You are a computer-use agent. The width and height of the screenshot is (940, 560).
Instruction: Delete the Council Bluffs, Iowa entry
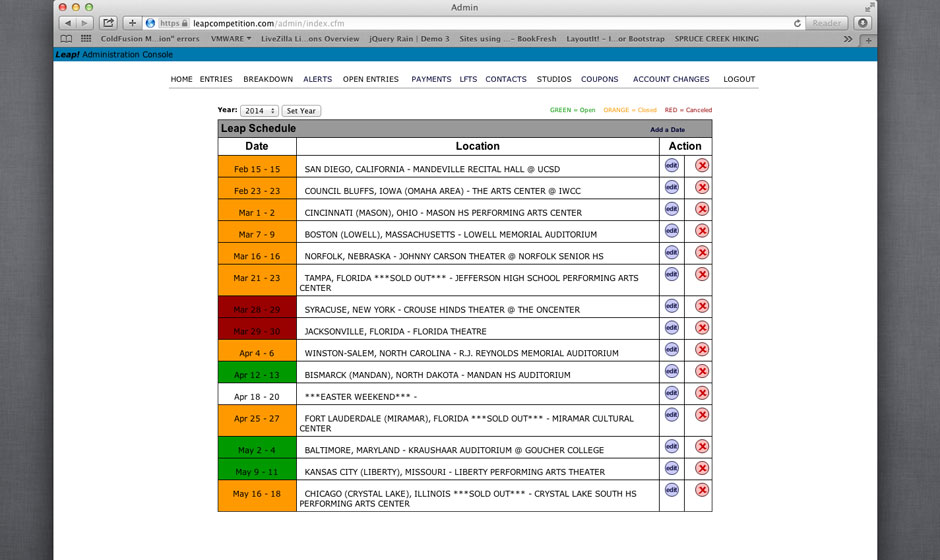702,187
